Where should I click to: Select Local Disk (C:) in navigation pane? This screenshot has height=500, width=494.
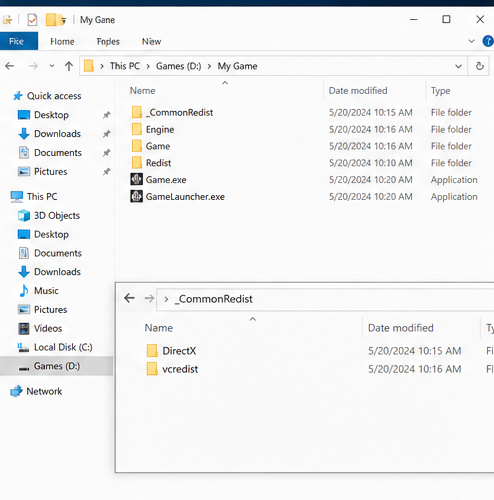[x=55, y=347]
